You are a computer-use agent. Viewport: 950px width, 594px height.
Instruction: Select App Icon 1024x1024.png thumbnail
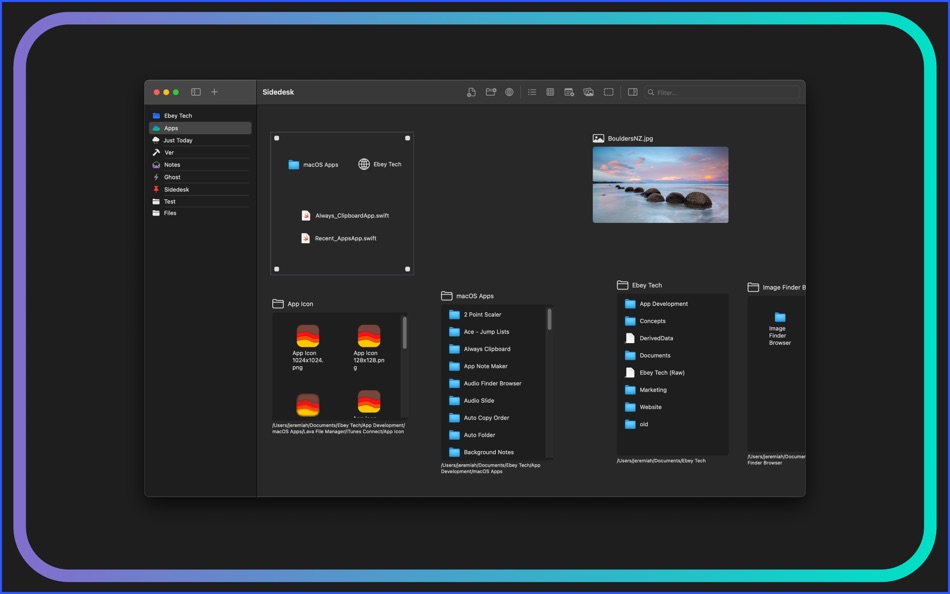coord(308,336)
